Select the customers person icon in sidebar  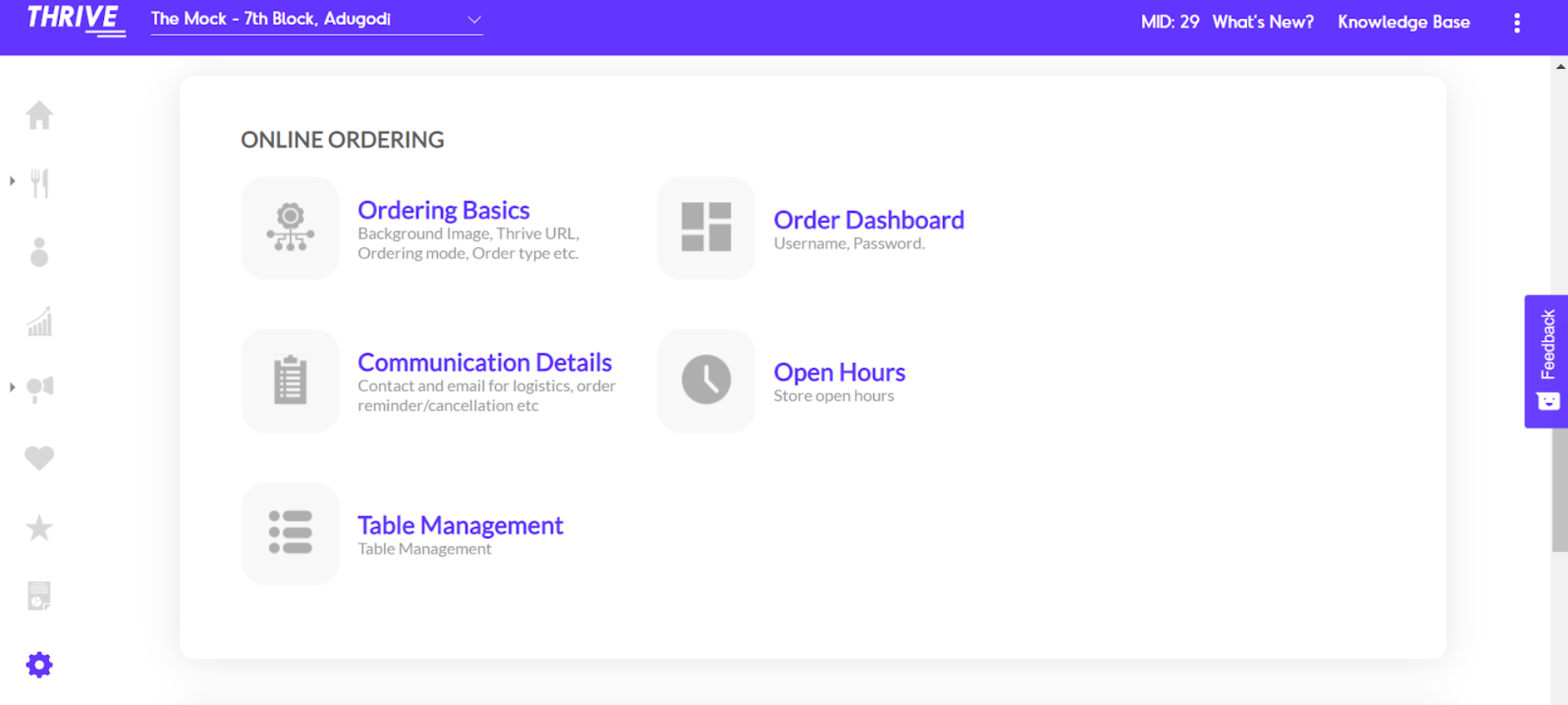39,252
